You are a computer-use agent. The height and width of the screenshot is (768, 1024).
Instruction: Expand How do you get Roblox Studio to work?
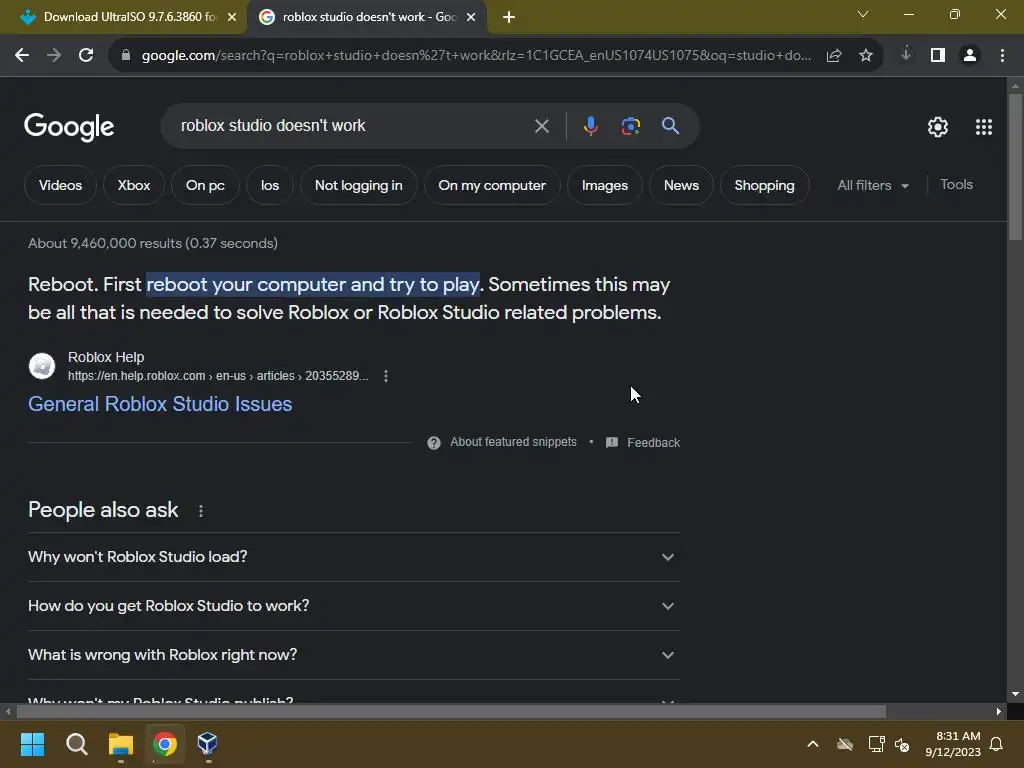(353, 606)
